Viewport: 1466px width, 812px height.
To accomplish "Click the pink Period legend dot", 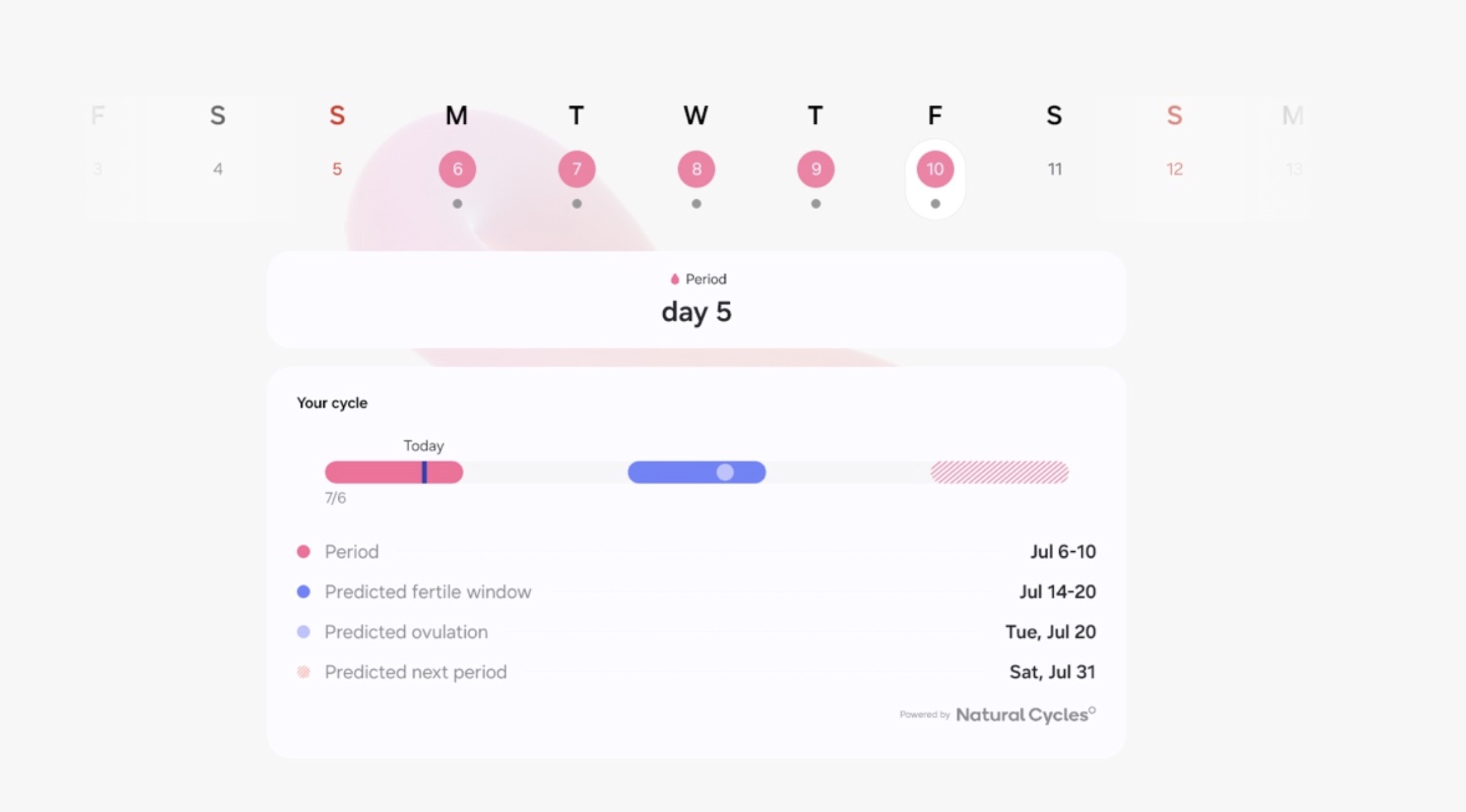I will [304, 552].
